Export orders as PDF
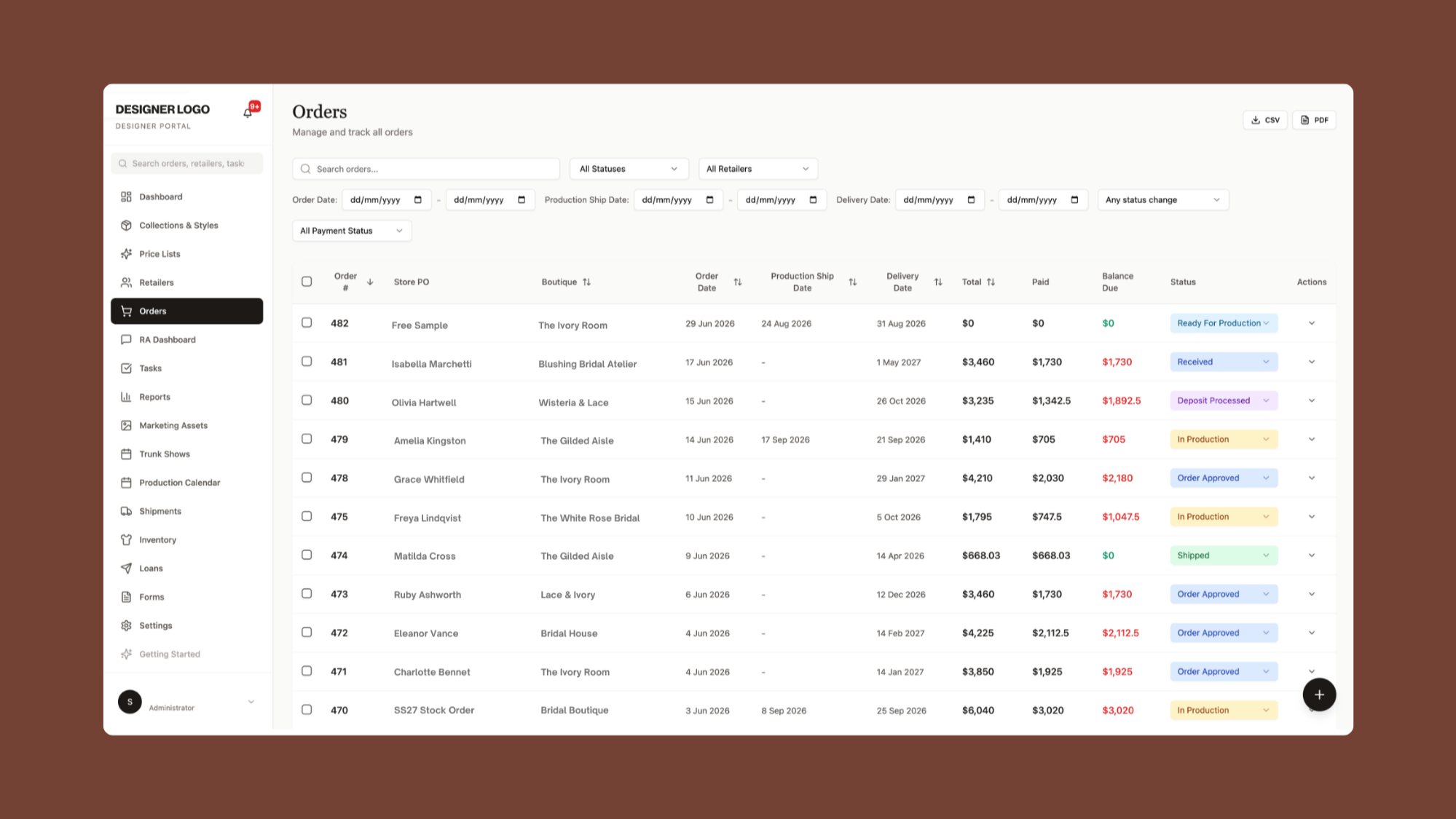This screenshot has height=819, width=1456. (x=1314, y=120)
